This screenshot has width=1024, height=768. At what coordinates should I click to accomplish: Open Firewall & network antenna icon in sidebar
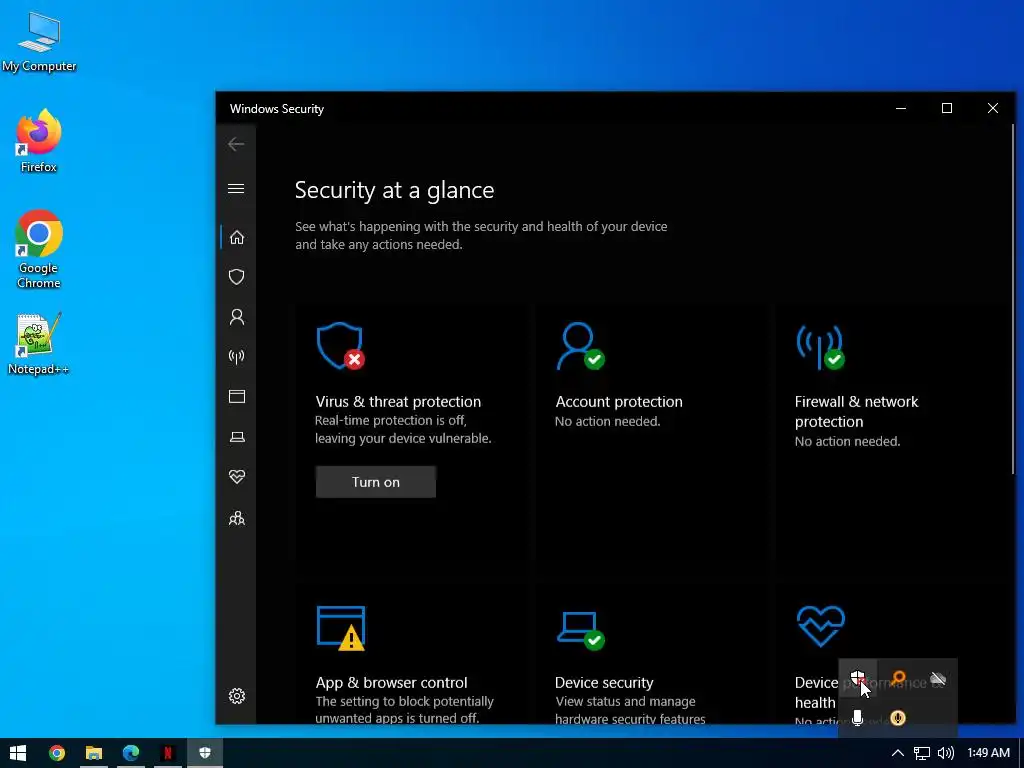(236, 357)
